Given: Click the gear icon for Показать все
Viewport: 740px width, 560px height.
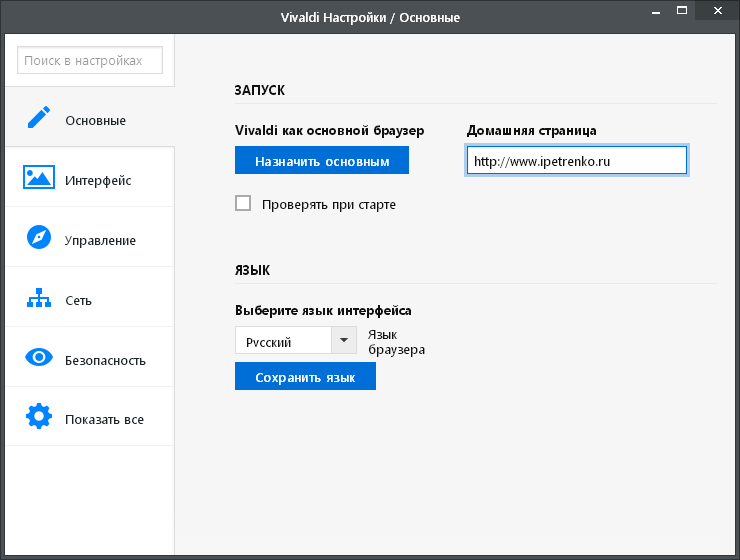Looking at the screenshot, I should [39, 416].
